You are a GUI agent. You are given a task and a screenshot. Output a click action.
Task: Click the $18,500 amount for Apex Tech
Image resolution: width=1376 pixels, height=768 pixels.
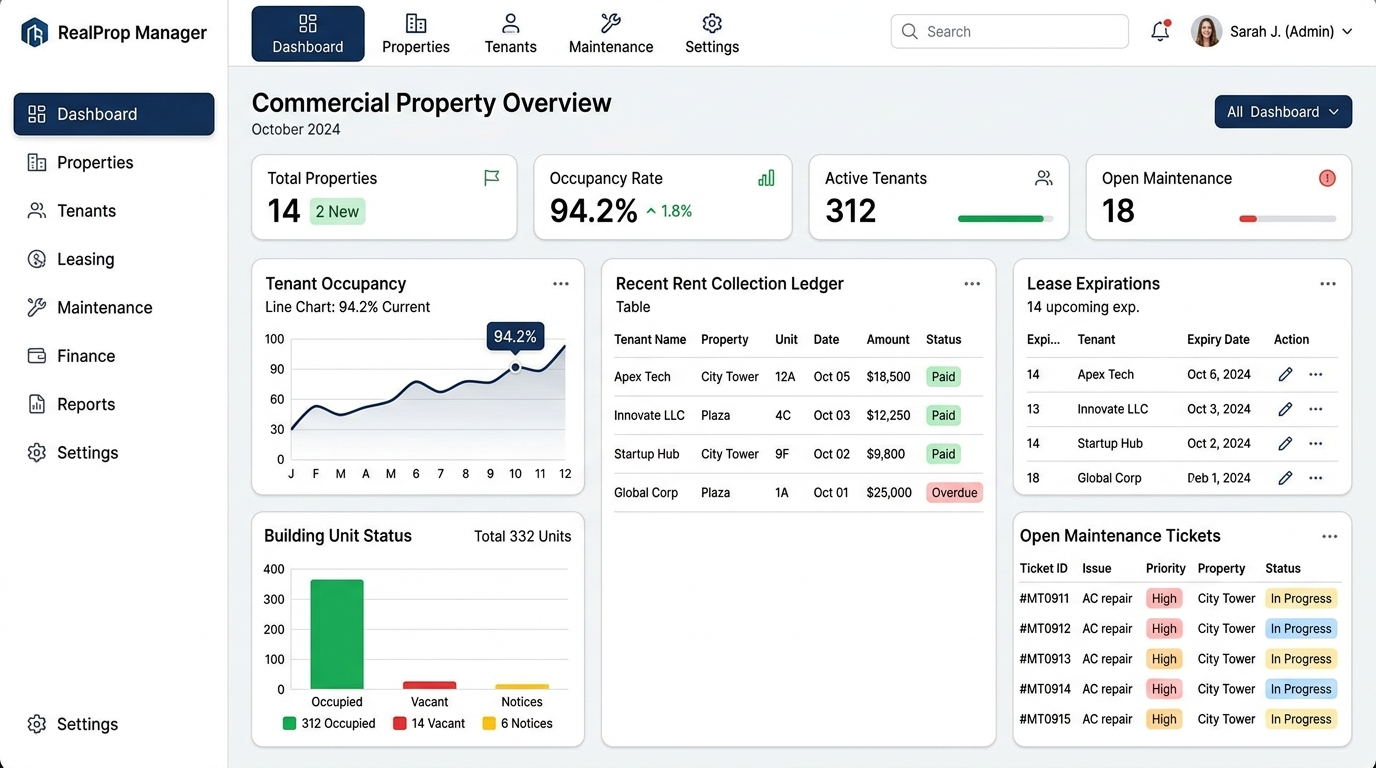tap(888, 377)
